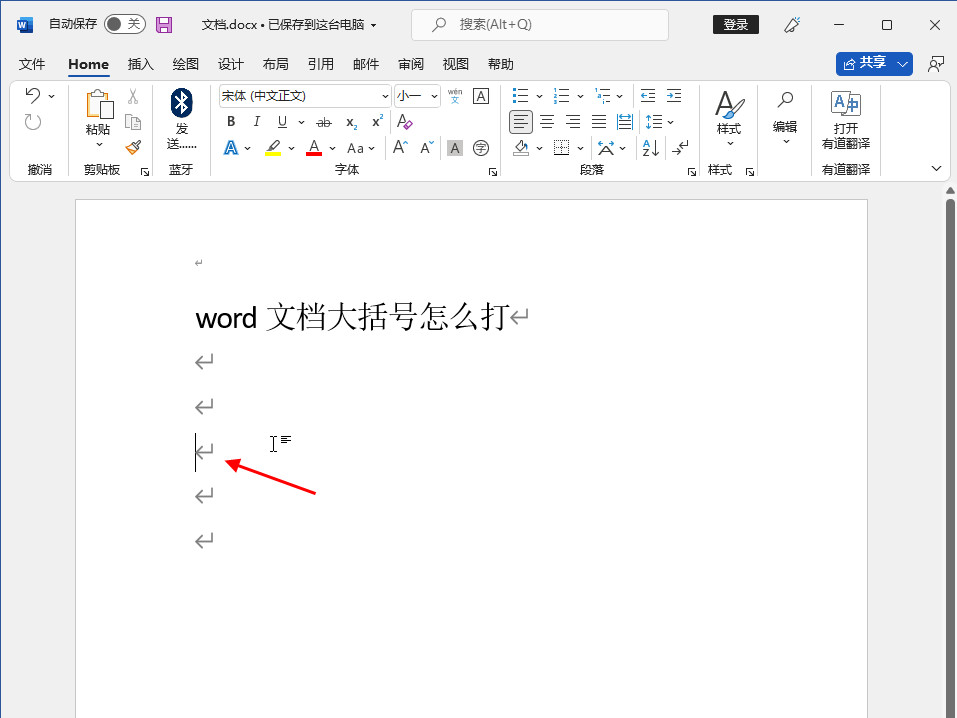957x718 pixels.
Task: Switch to the 布局 tab
Action: tap(275, 64)
